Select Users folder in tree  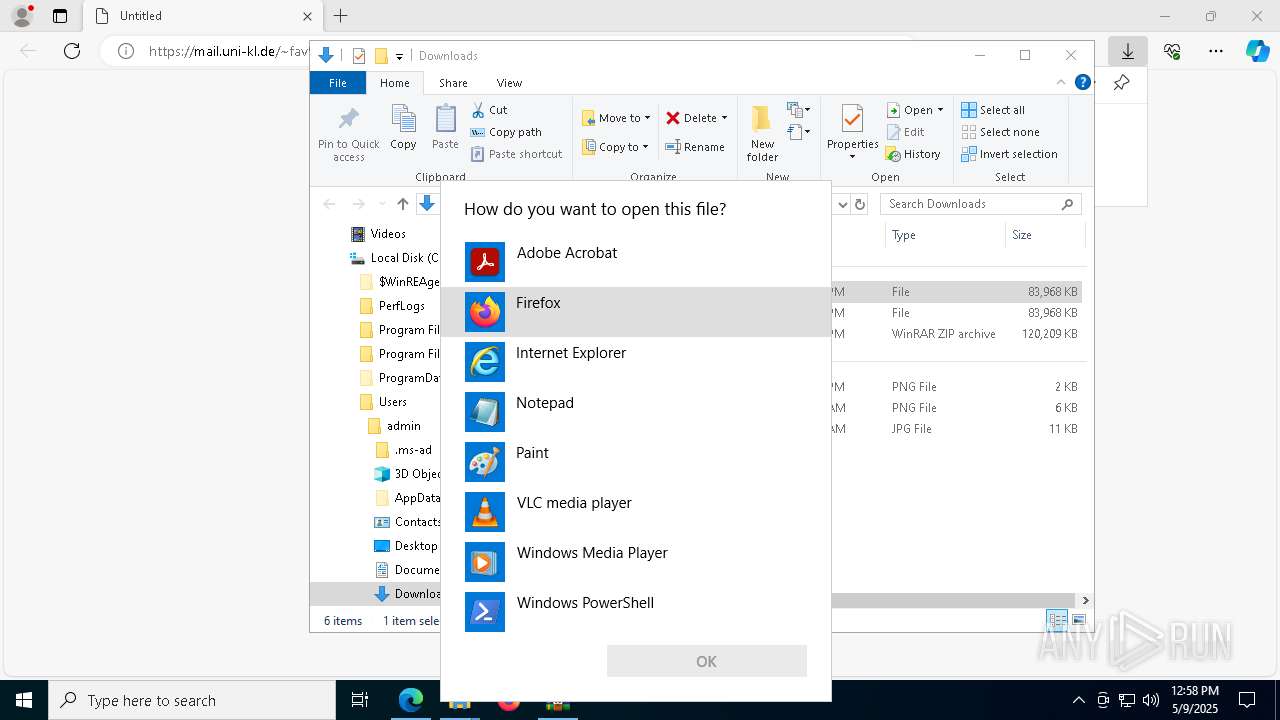[392, 402]
